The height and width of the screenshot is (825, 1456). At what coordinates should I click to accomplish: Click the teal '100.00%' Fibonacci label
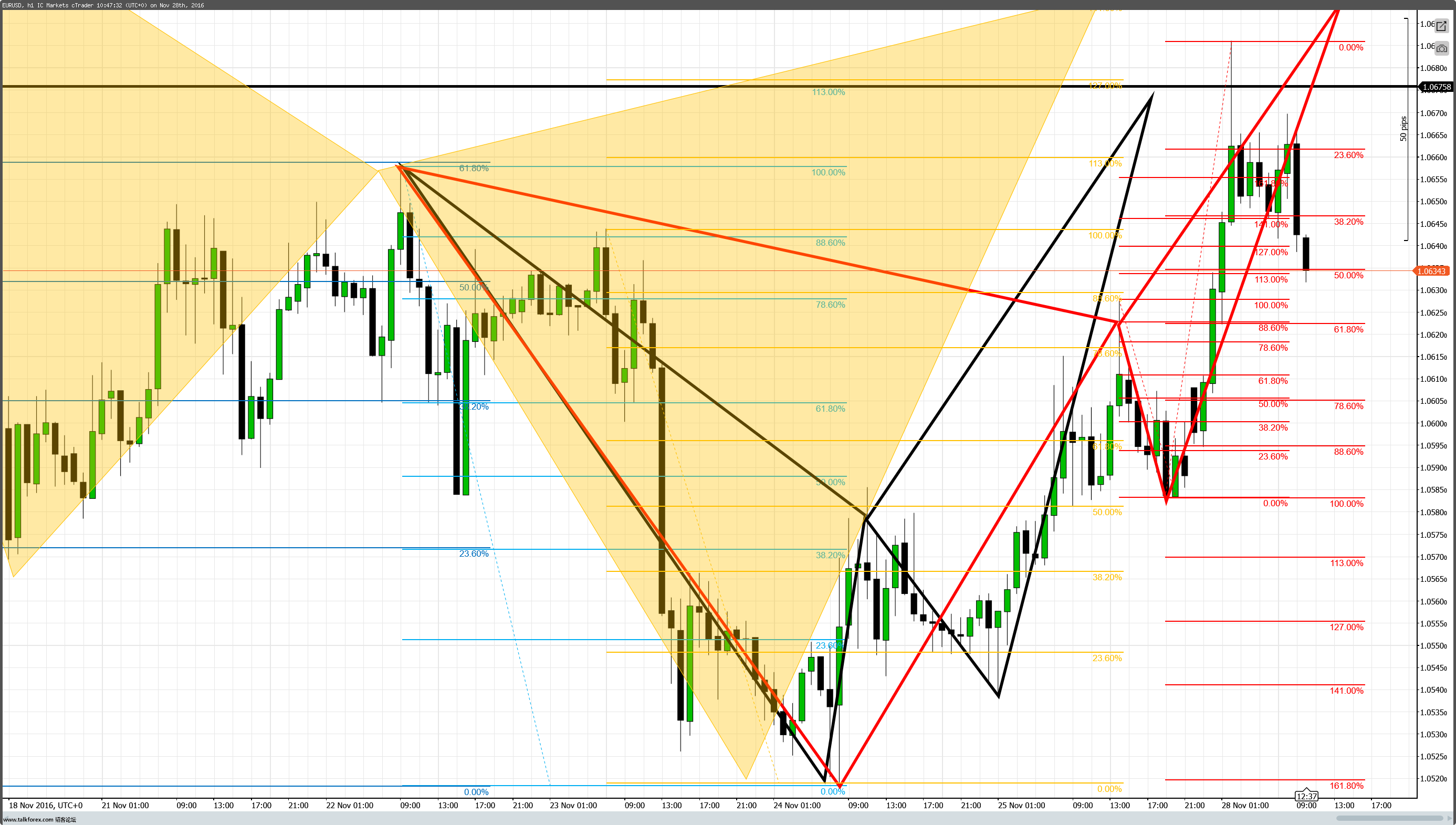pyautogui.click(x=828, y=173)
